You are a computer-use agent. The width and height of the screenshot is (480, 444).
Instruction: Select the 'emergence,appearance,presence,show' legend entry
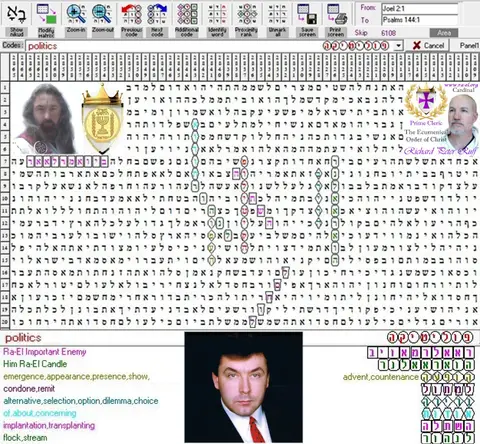pyautogui.click(x=76, y=377)
